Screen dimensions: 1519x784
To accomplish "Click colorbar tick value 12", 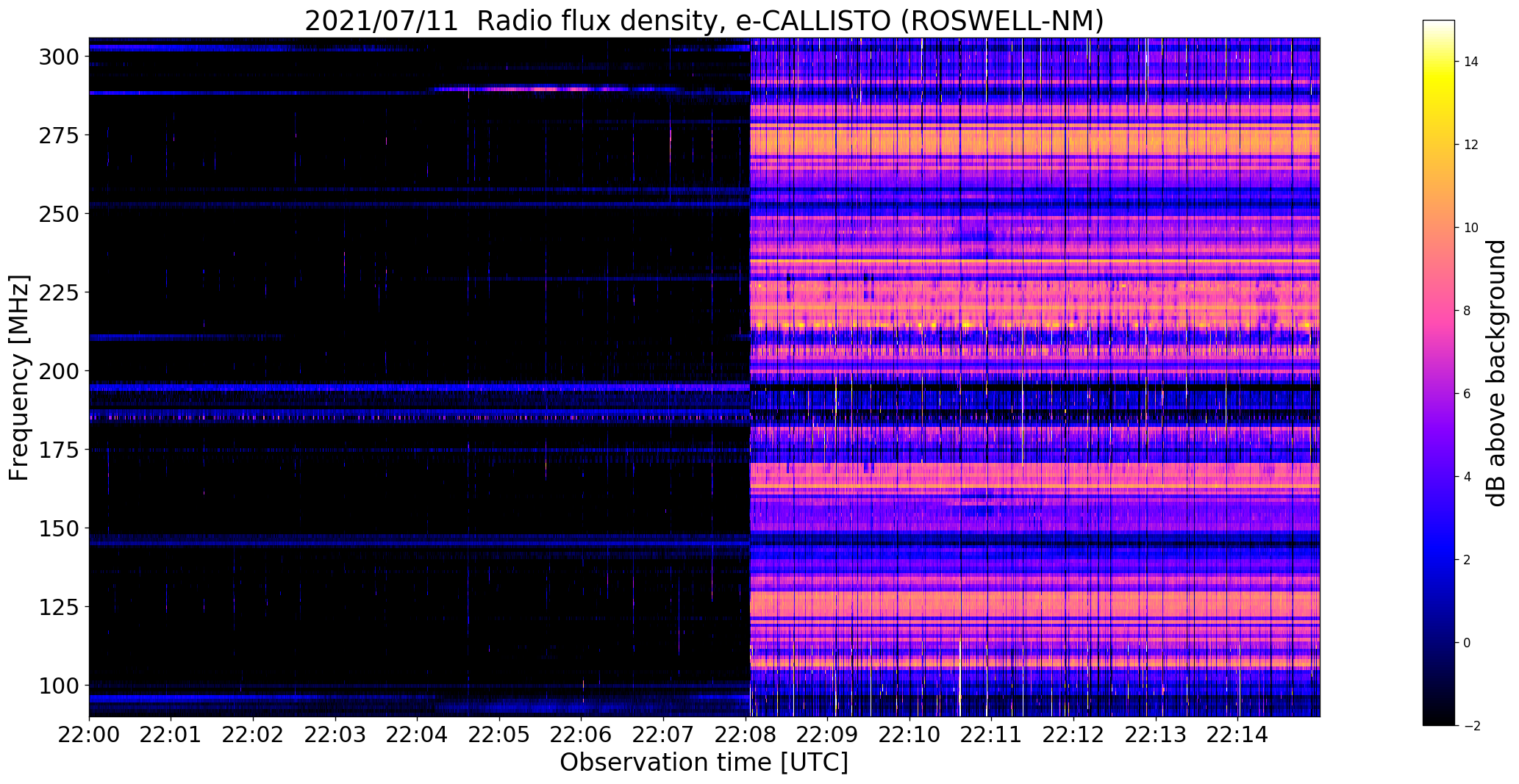I will 1471,145.
